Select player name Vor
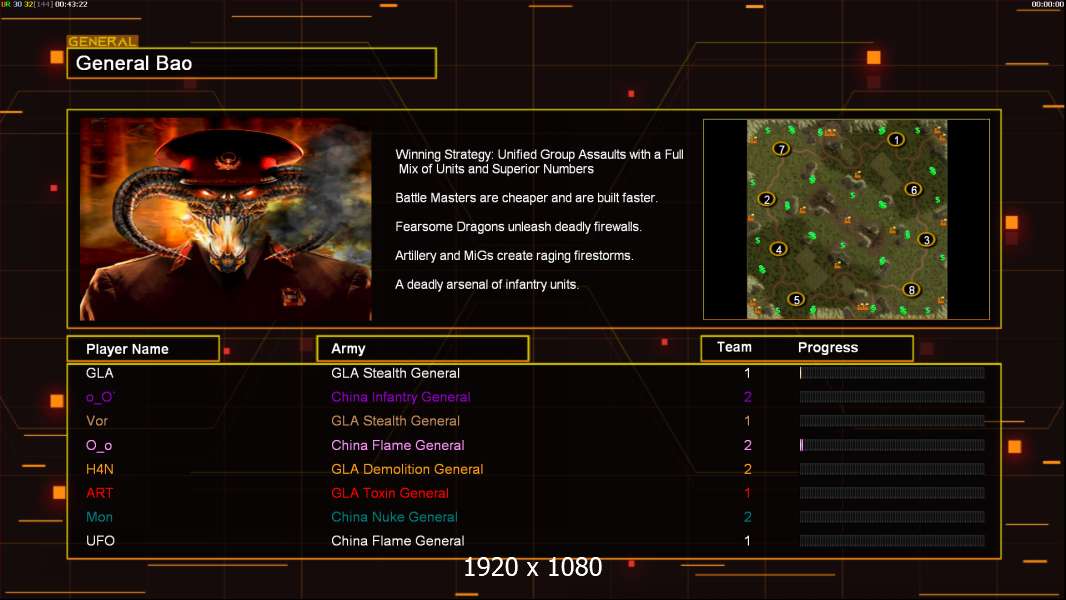1066x600 pixels. click(x=97, y=421)
